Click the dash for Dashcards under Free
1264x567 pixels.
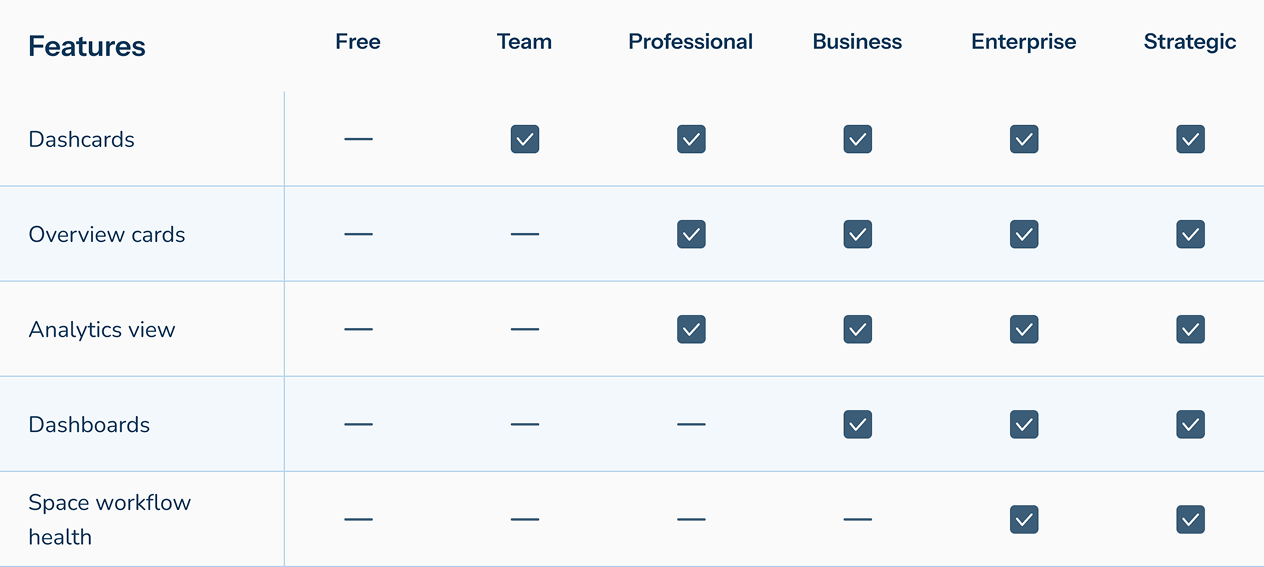coord(358,139)
